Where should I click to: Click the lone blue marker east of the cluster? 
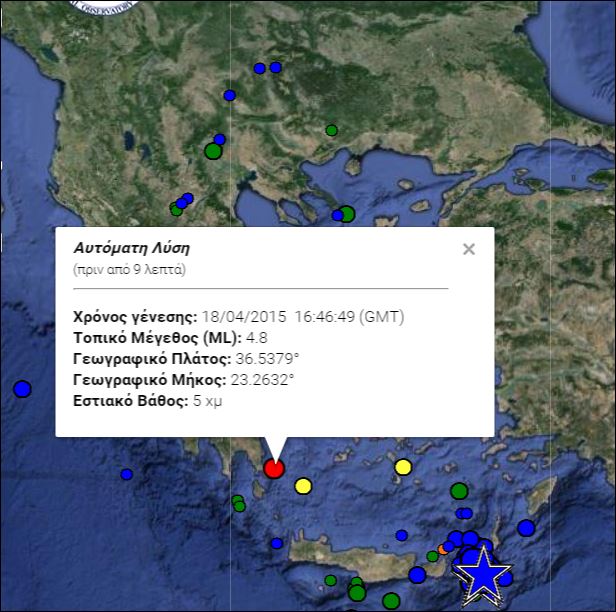[x=526, y=528]
